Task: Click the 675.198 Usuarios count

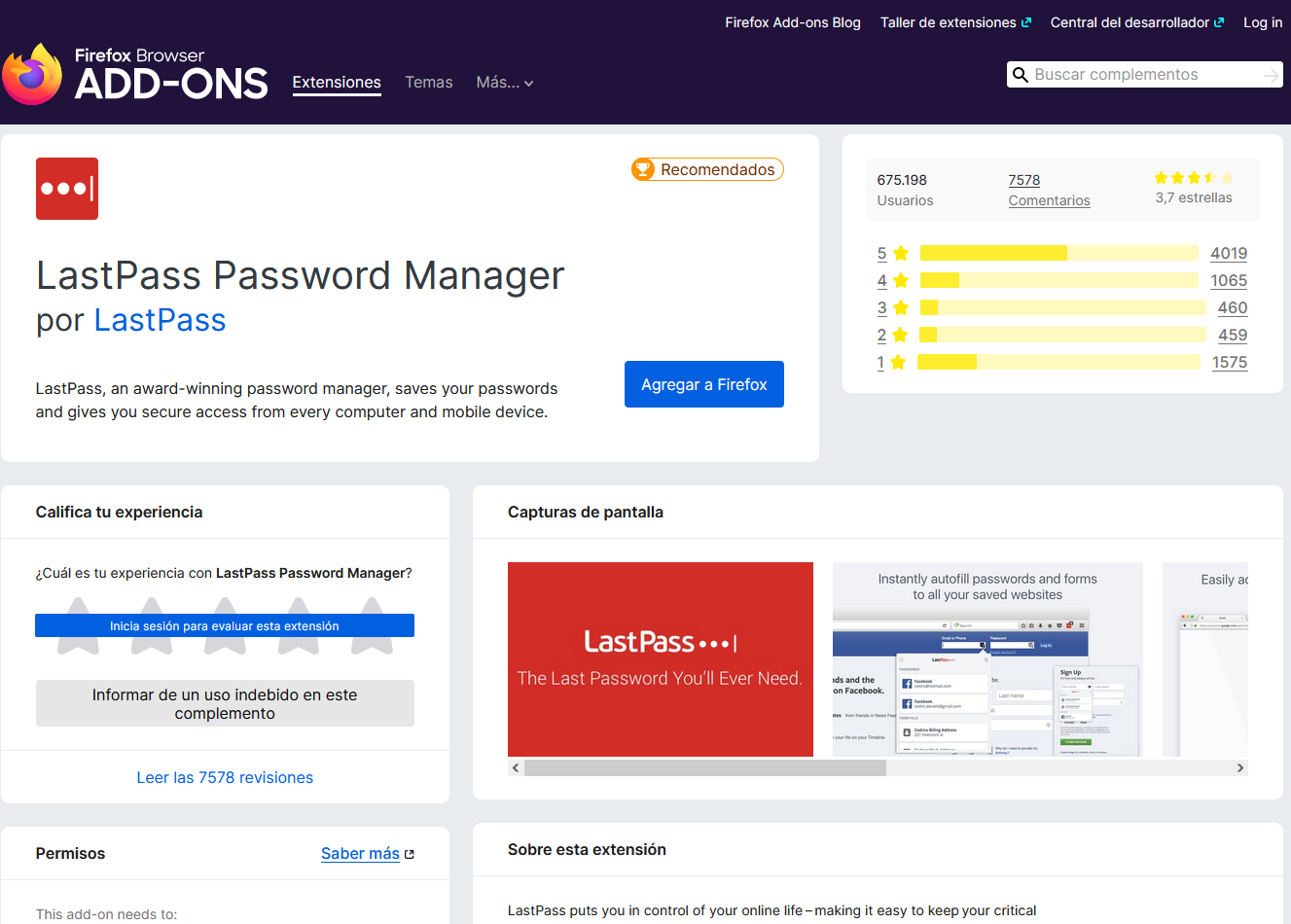Action: point(905,190)
